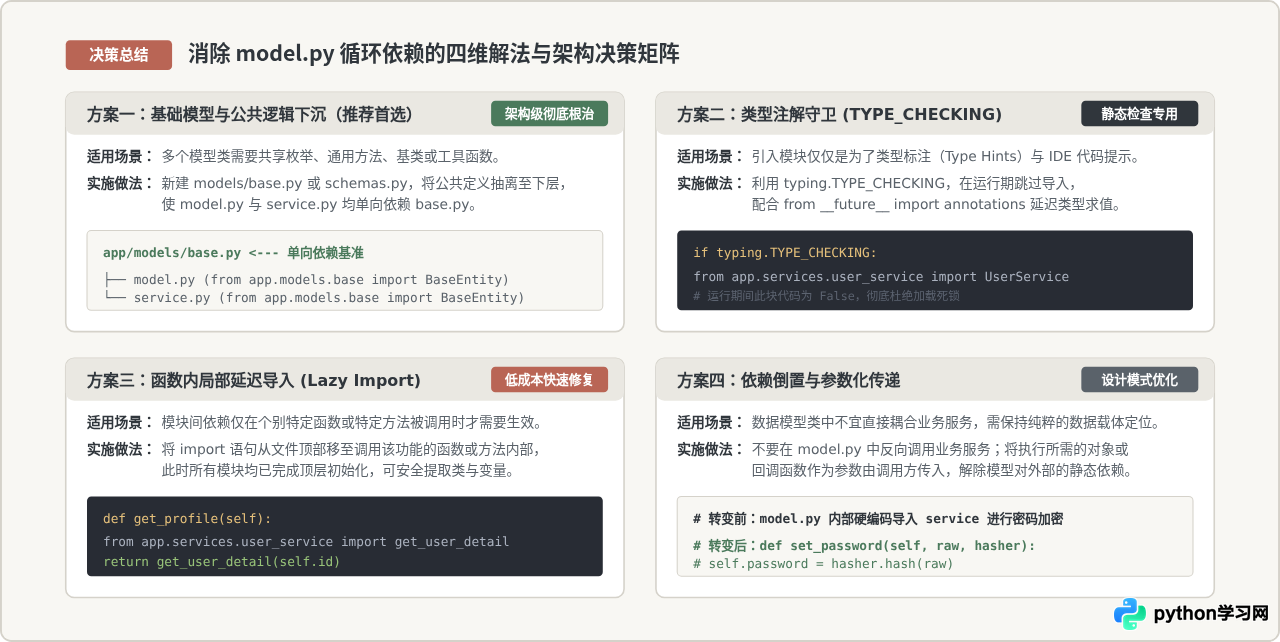Click 实施做法 label in 方案四 card
This screenshot has height=642, width=1280.
click(710, 449)
